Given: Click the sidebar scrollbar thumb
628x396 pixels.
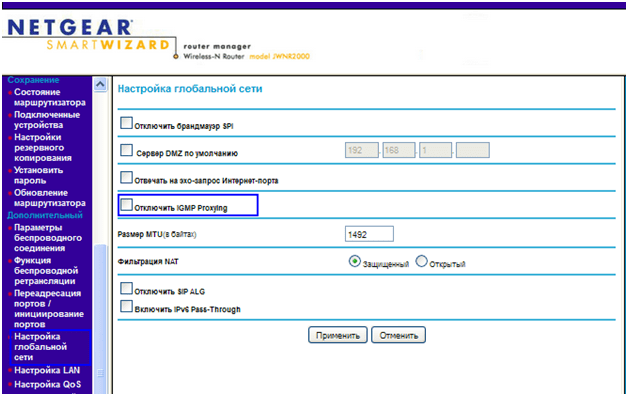Looking at the screenshot, I should [x=100, y=318].
